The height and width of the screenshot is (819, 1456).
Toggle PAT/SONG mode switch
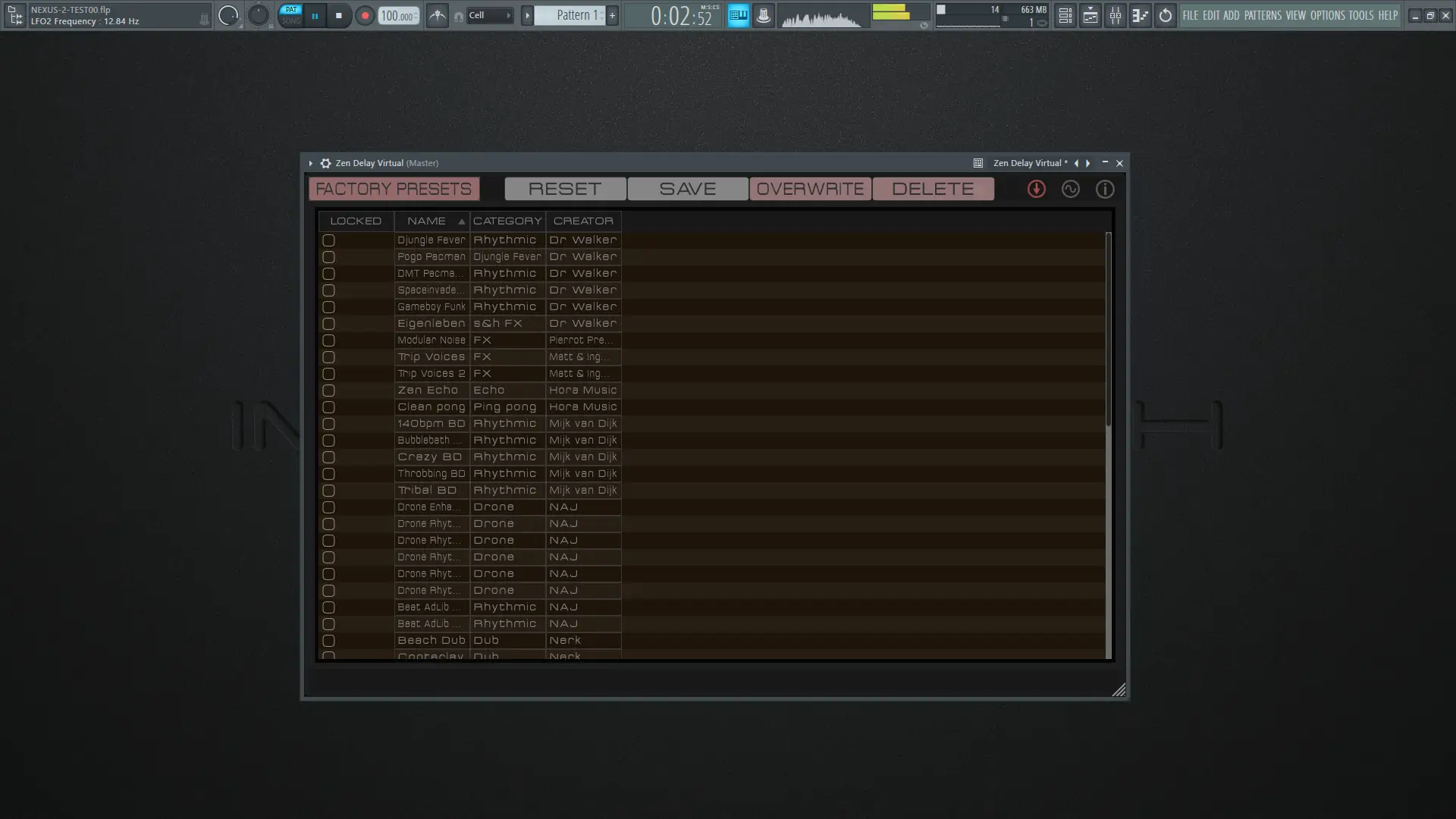[291, 15]
